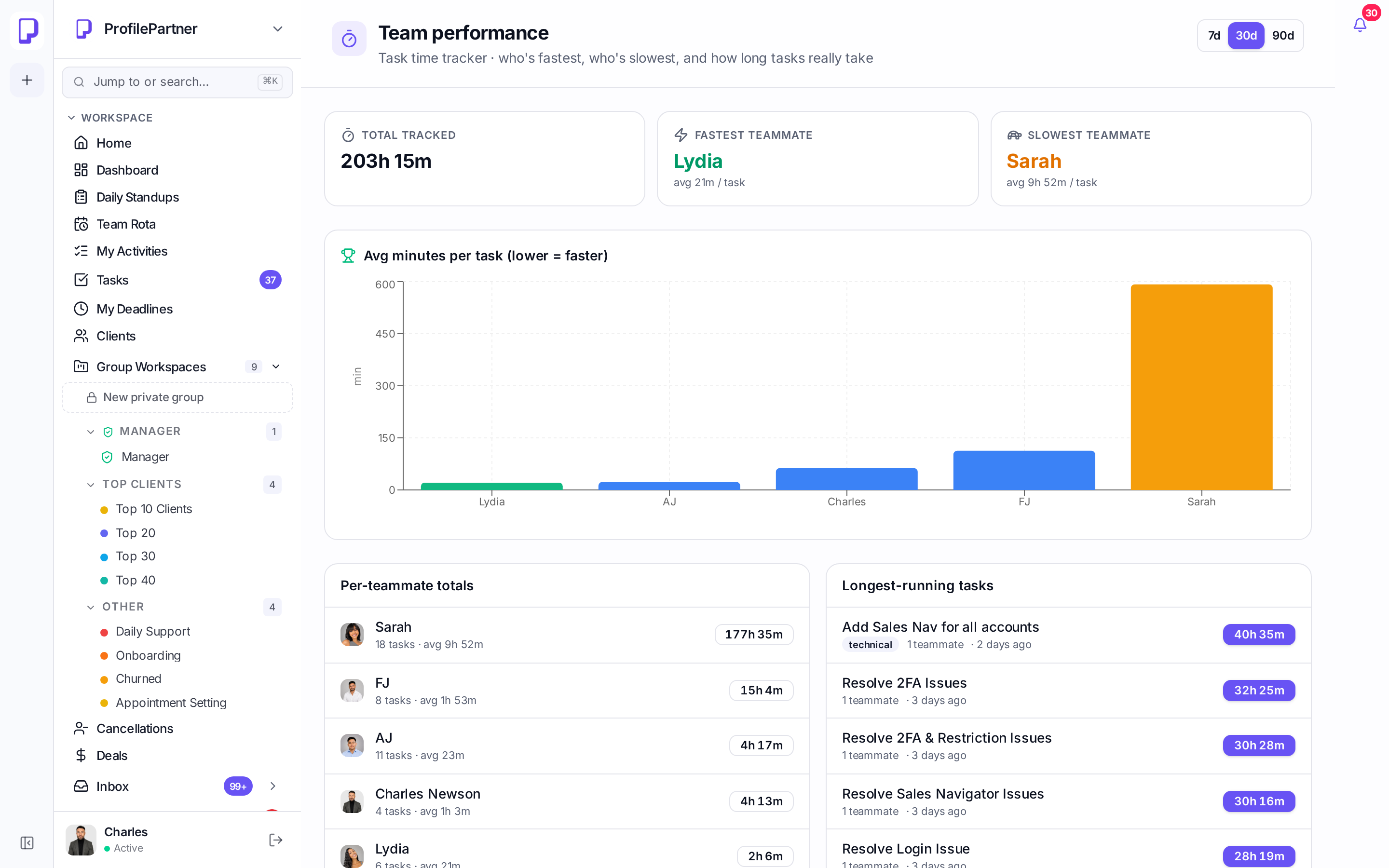Image resolution: width=1389 pixels, height=868 pixels.
Task: Click the My Deadlines clock icon
Action: pyautogui.click(x=81, y=309)
